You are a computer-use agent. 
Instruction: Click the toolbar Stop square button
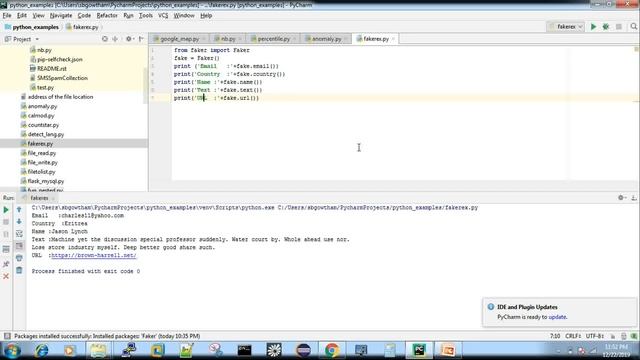pyautogui.click(x=619, y=27)
